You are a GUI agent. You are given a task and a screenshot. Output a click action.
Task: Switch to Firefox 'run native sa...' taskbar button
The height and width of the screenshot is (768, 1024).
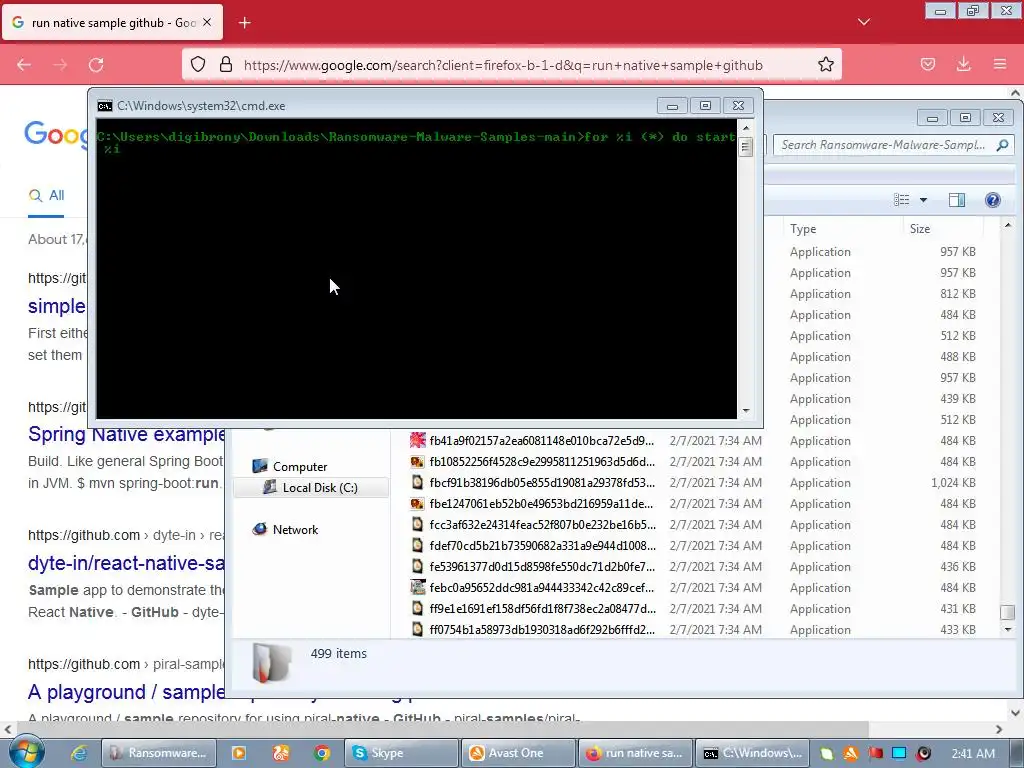coord(635,753)
